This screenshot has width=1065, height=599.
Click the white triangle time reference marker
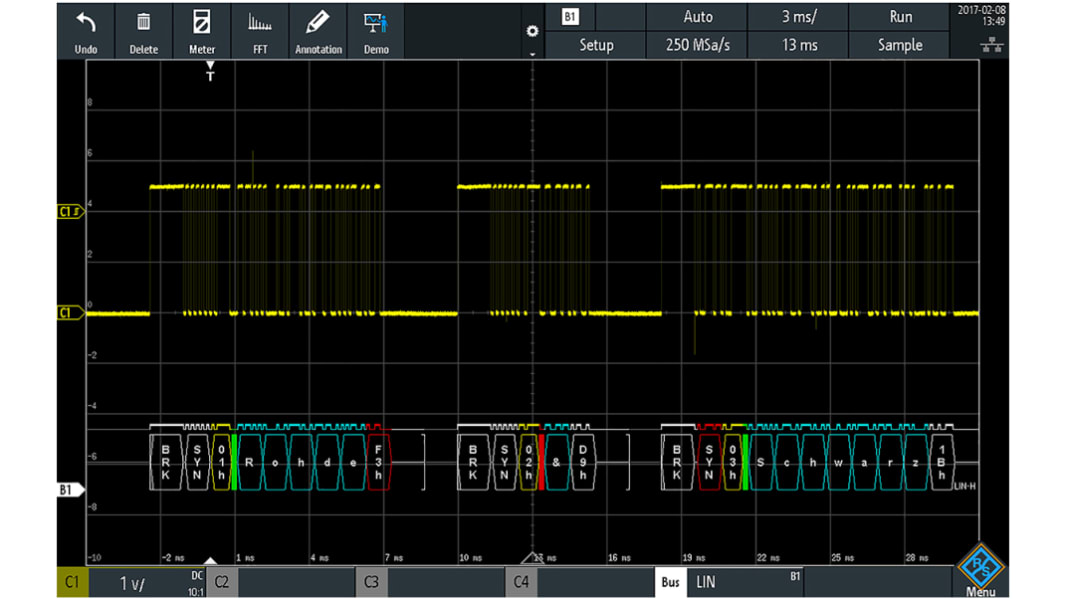click(x=211, y=561)
